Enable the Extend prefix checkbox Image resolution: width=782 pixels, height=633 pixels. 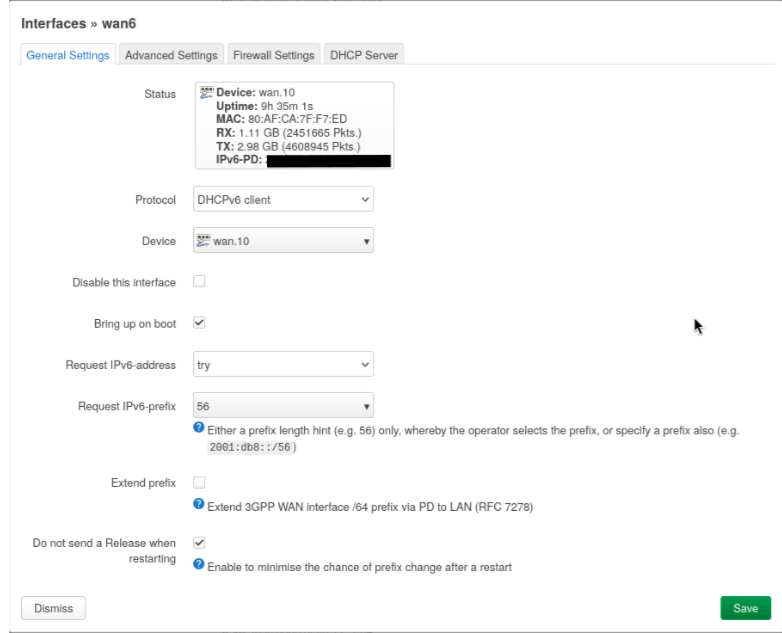coord(199,482)
